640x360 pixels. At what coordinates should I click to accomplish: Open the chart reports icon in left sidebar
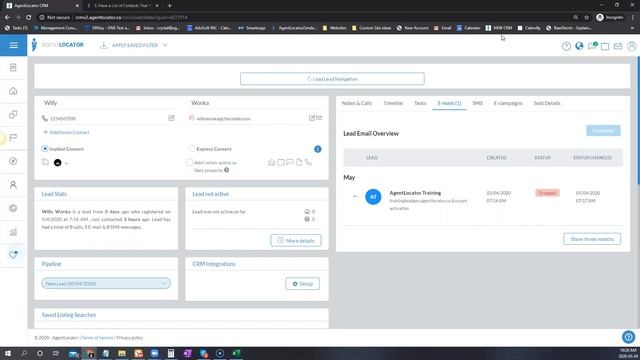(x=13, y=232)
